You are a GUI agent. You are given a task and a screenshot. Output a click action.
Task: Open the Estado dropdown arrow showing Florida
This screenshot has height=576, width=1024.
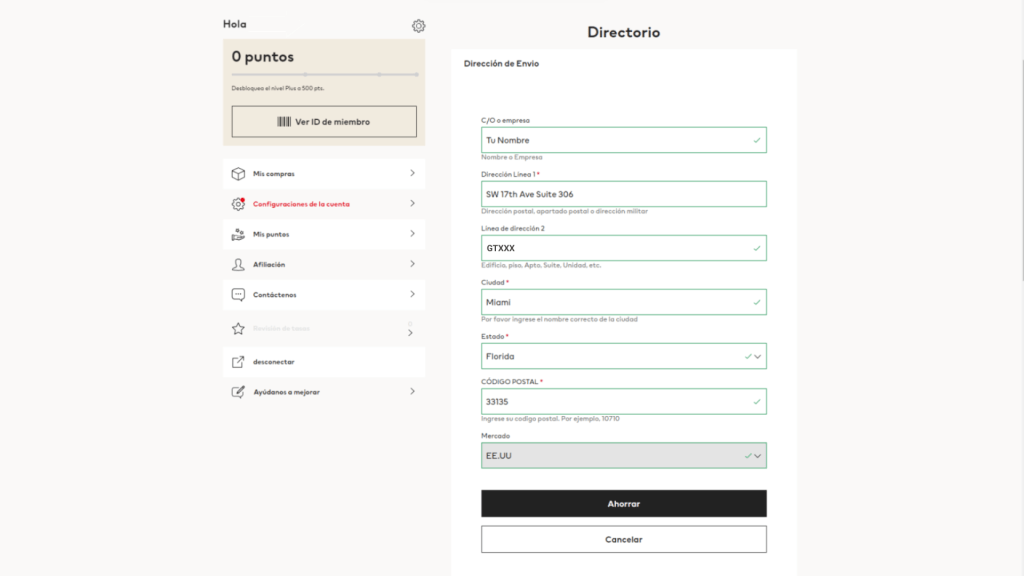pos(758,357)
